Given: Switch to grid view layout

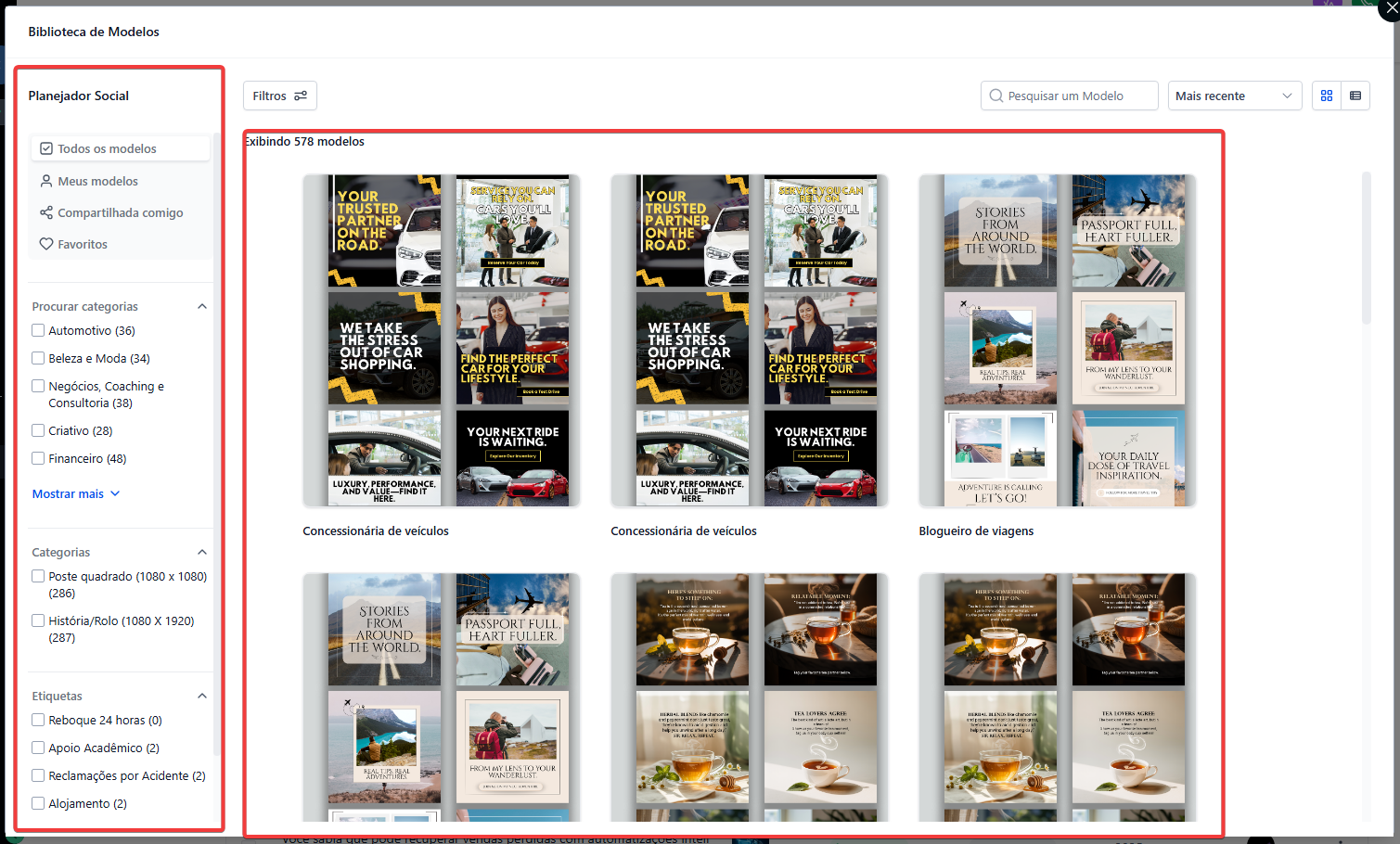Looking at the screenshot, I should (1327, 96).
